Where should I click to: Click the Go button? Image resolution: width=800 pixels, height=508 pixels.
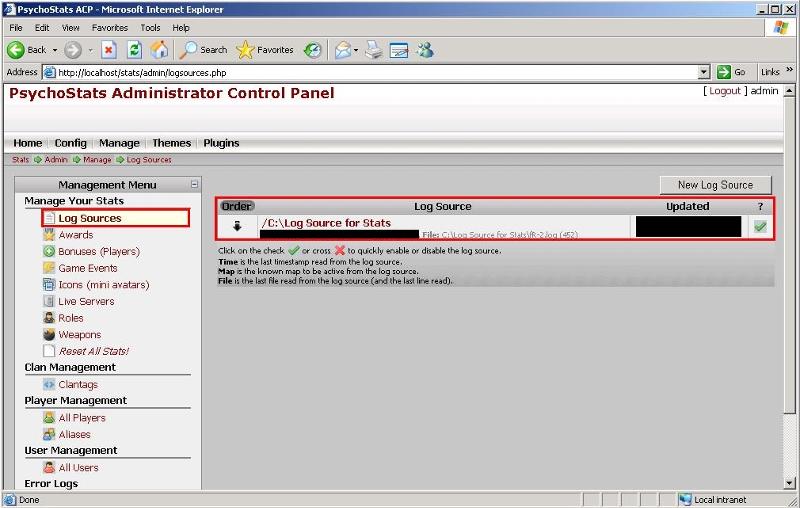pyautogui.click(x=731, y=72)
